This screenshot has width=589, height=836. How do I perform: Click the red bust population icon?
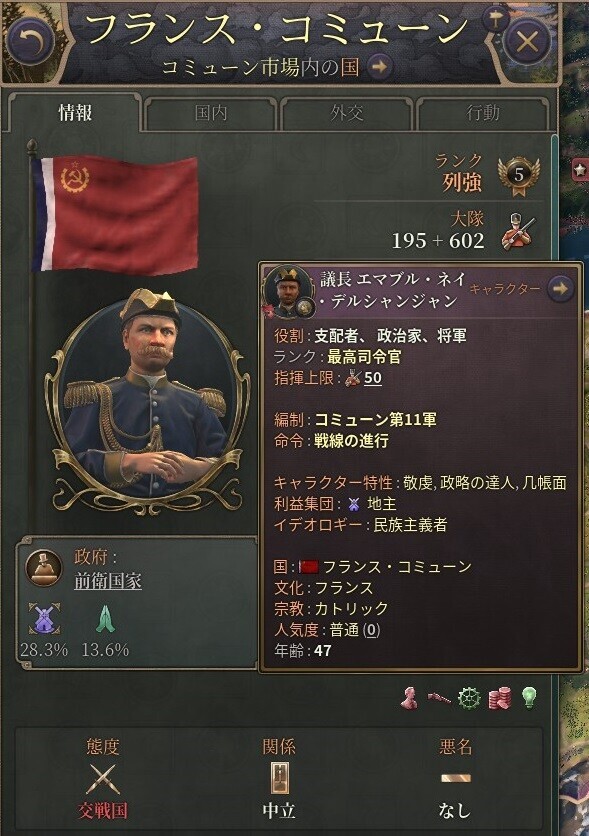click(409, 698)
